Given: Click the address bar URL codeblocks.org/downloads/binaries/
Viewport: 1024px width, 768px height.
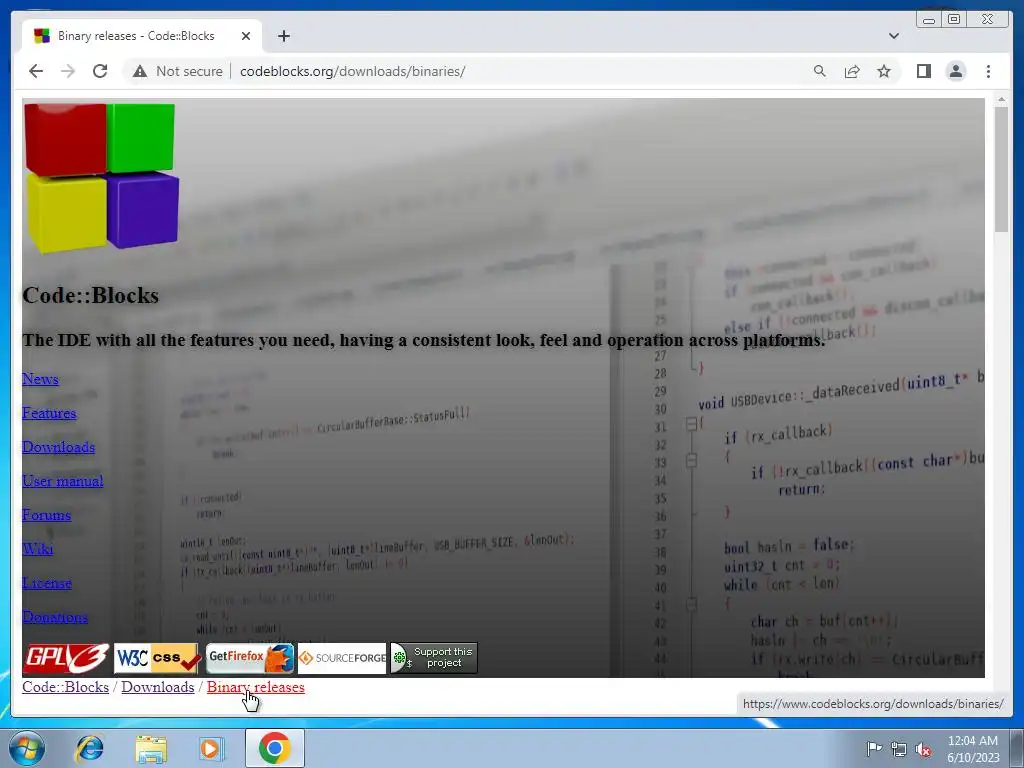Looking at the screenshot, I should 353,71.
